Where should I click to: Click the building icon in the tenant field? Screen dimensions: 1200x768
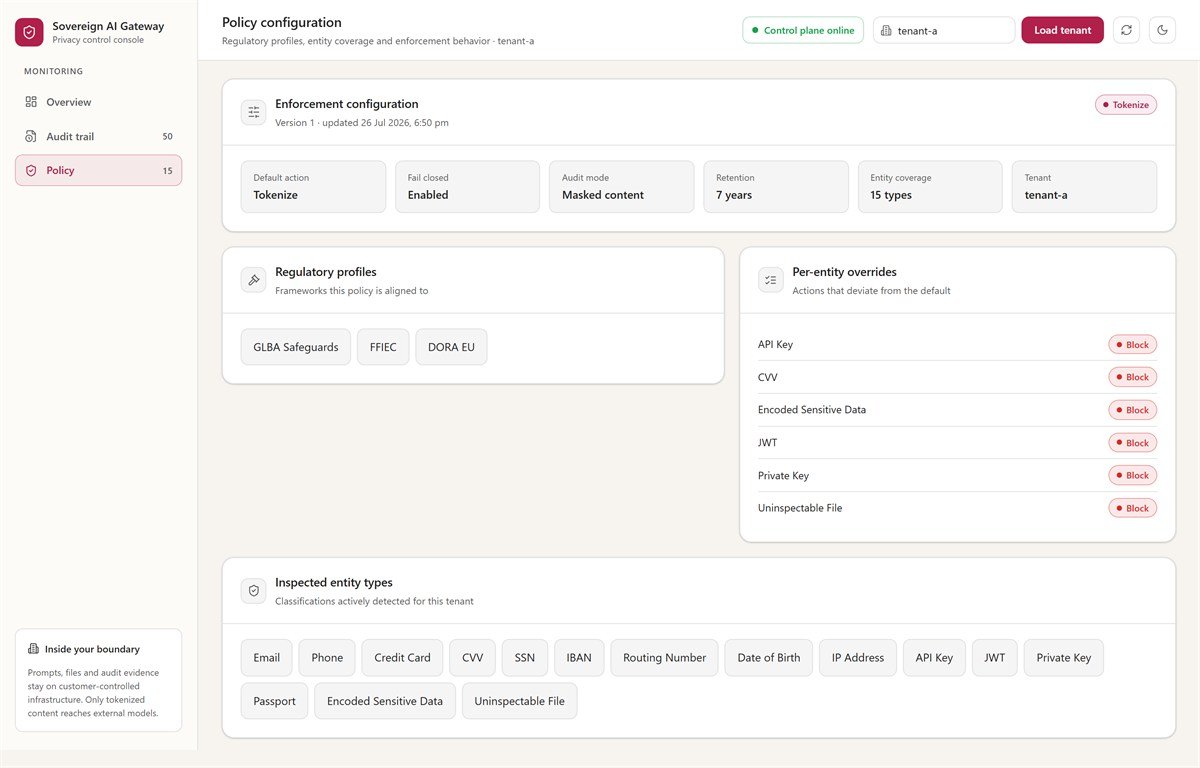[886, 31]
